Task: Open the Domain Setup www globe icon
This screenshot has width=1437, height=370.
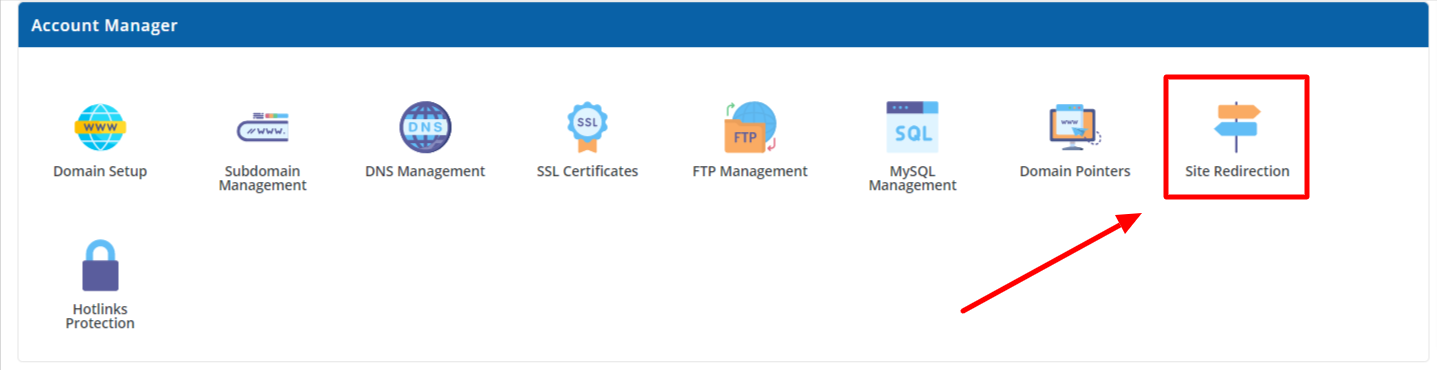Action: click(100, 127)
